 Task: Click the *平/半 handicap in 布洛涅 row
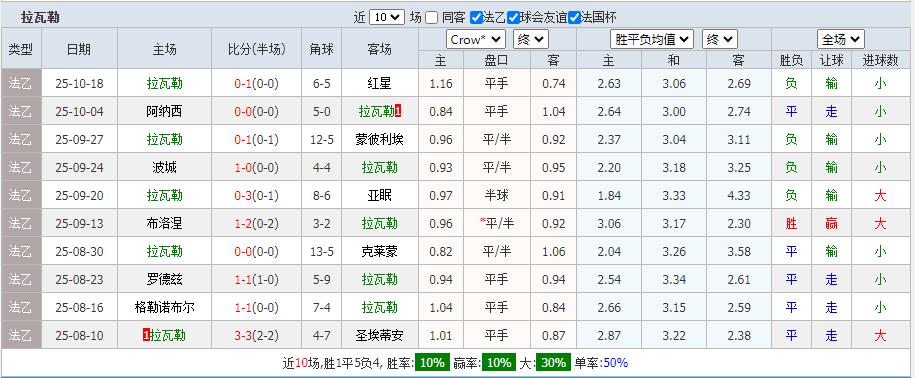(497, 223)
